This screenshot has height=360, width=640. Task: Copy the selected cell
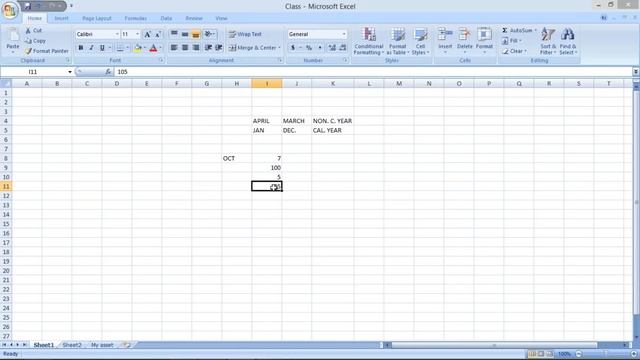tap(35, 41)
